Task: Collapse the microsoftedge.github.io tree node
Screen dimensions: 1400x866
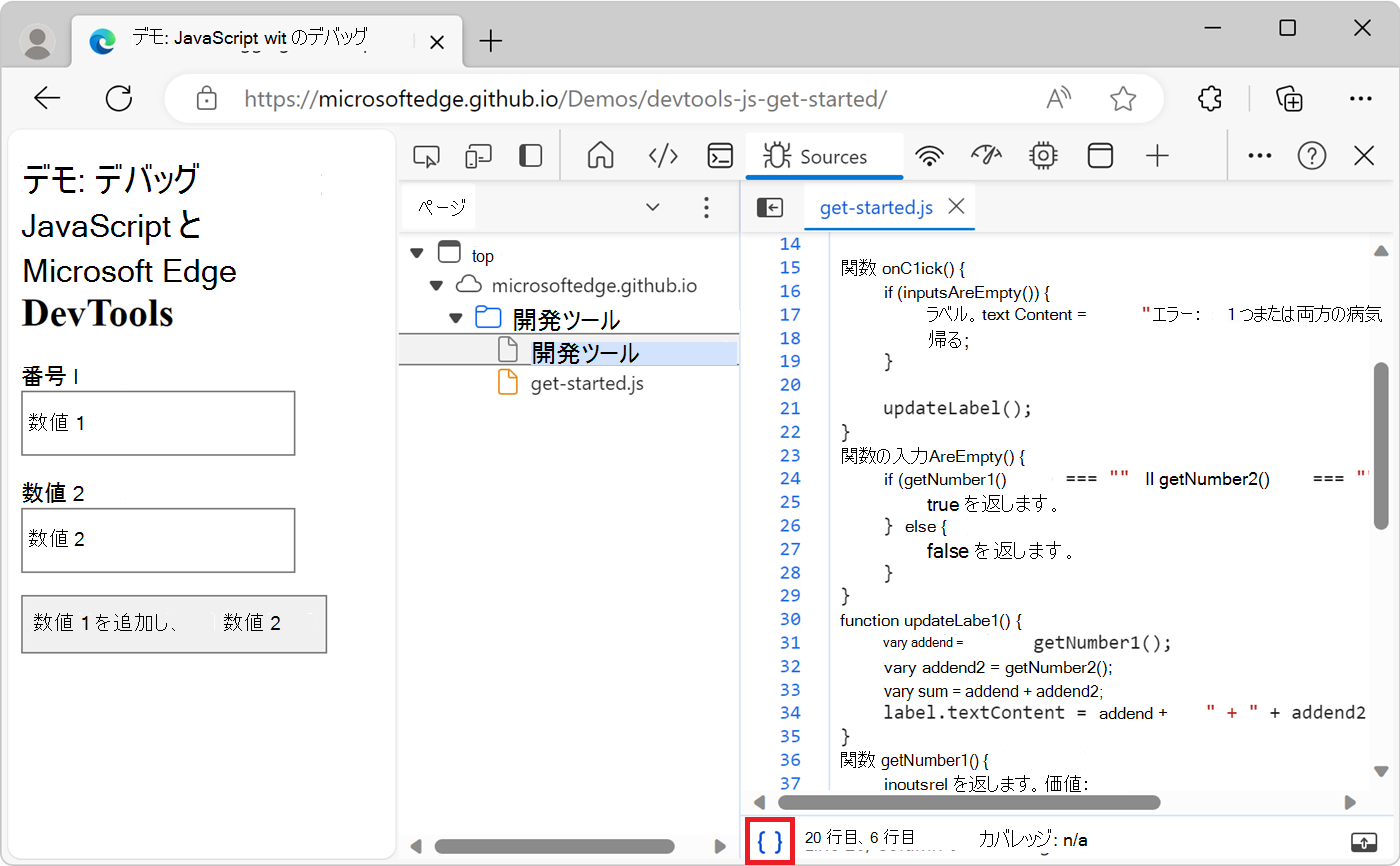Action: [x=436, y=285]
